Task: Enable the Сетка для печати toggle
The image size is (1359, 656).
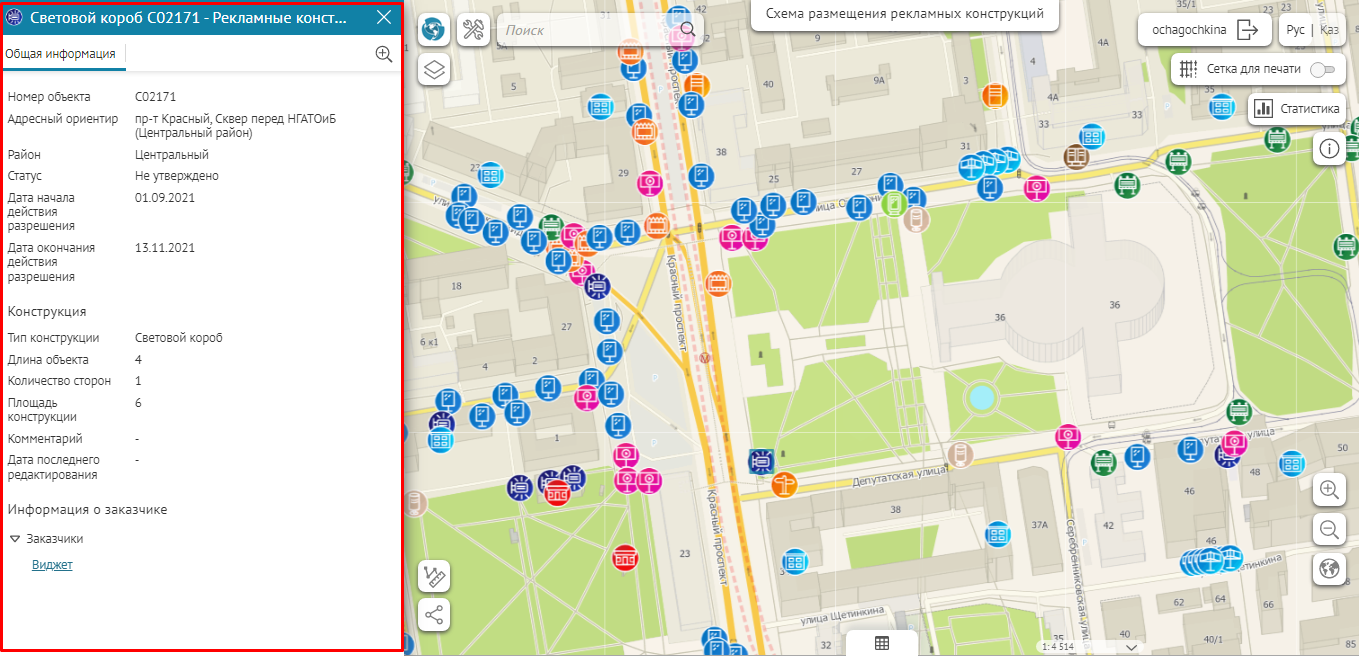Action: point(1323,69)
